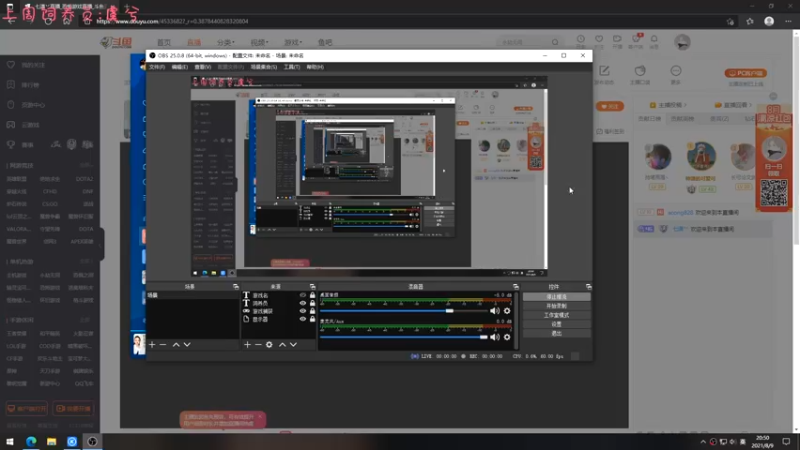Mute the 桌面音频 channel
This screenshot has width=800, height=450.
495,311
